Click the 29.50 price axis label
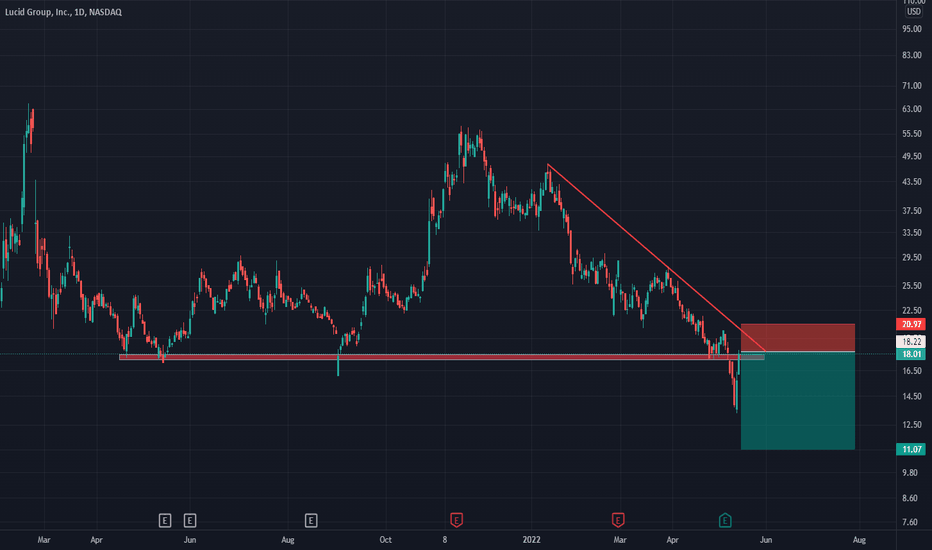 click(912, 257)
